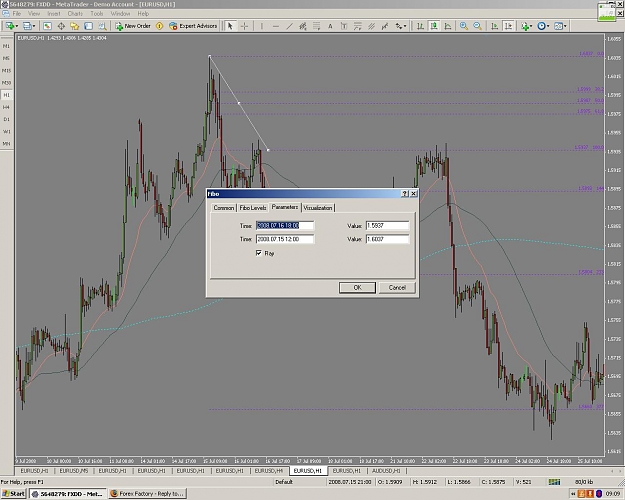Screen dimensions: 625x500
Task: Open the Insert menu
Action: [x=54, y=14]
